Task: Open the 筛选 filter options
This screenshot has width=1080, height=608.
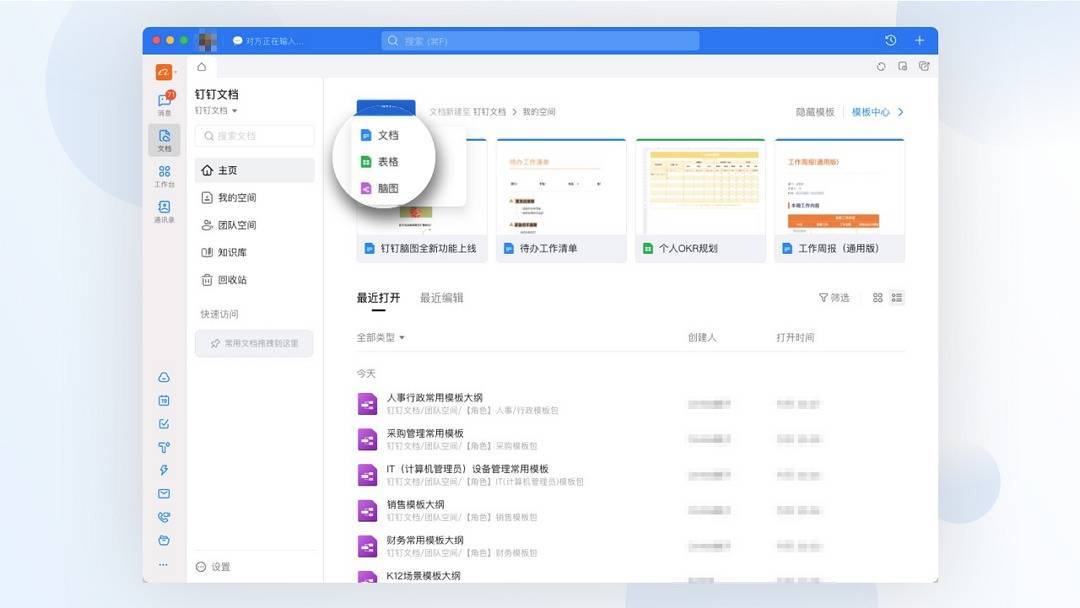Action: point(834,297)
